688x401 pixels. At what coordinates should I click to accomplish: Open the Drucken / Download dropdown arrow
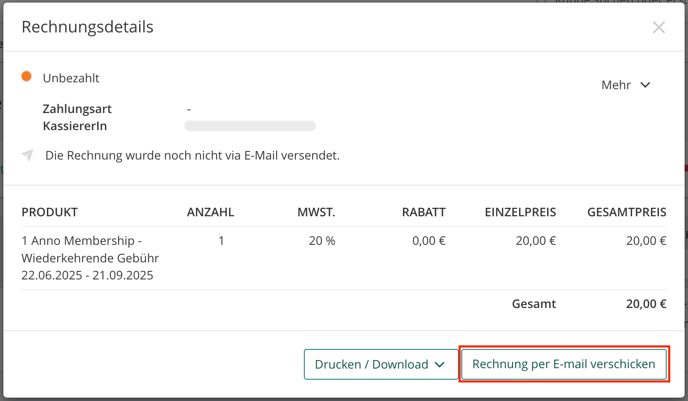click(440, 364)
